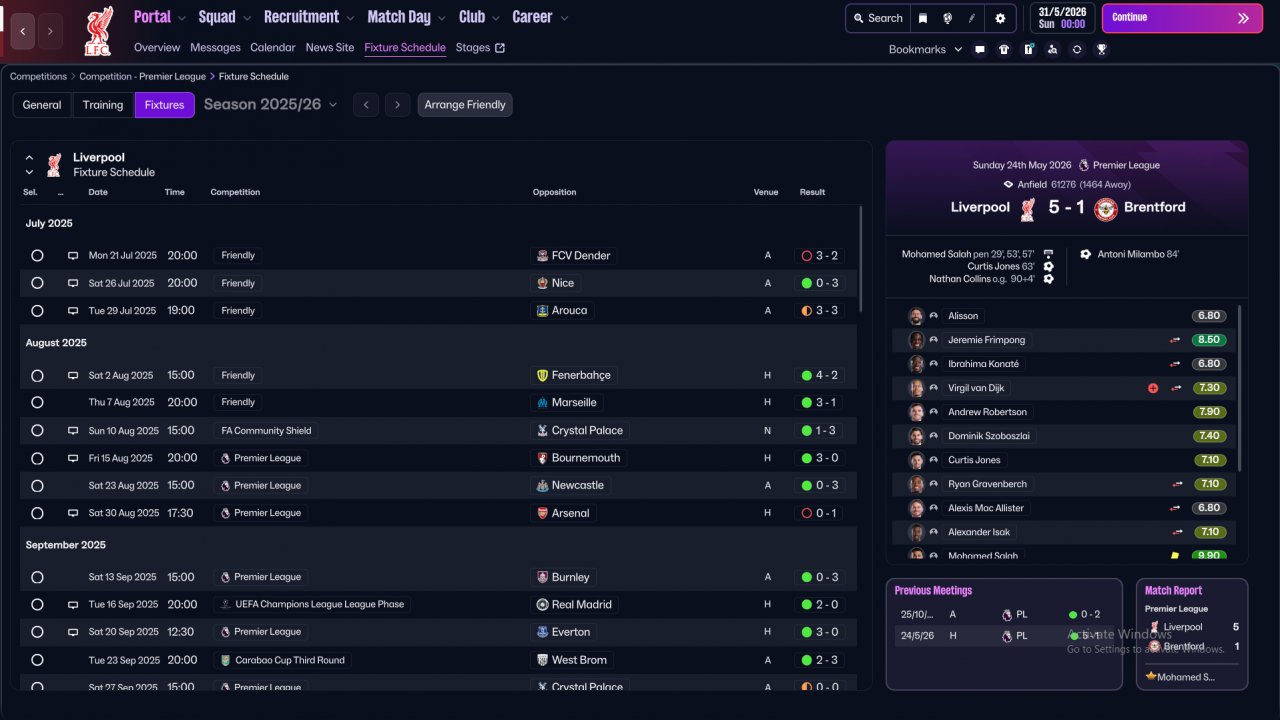This screenshot has height=720, width=1280.
Task: Click the external link icon next to Stages
Action: click(x=500, y=48)
